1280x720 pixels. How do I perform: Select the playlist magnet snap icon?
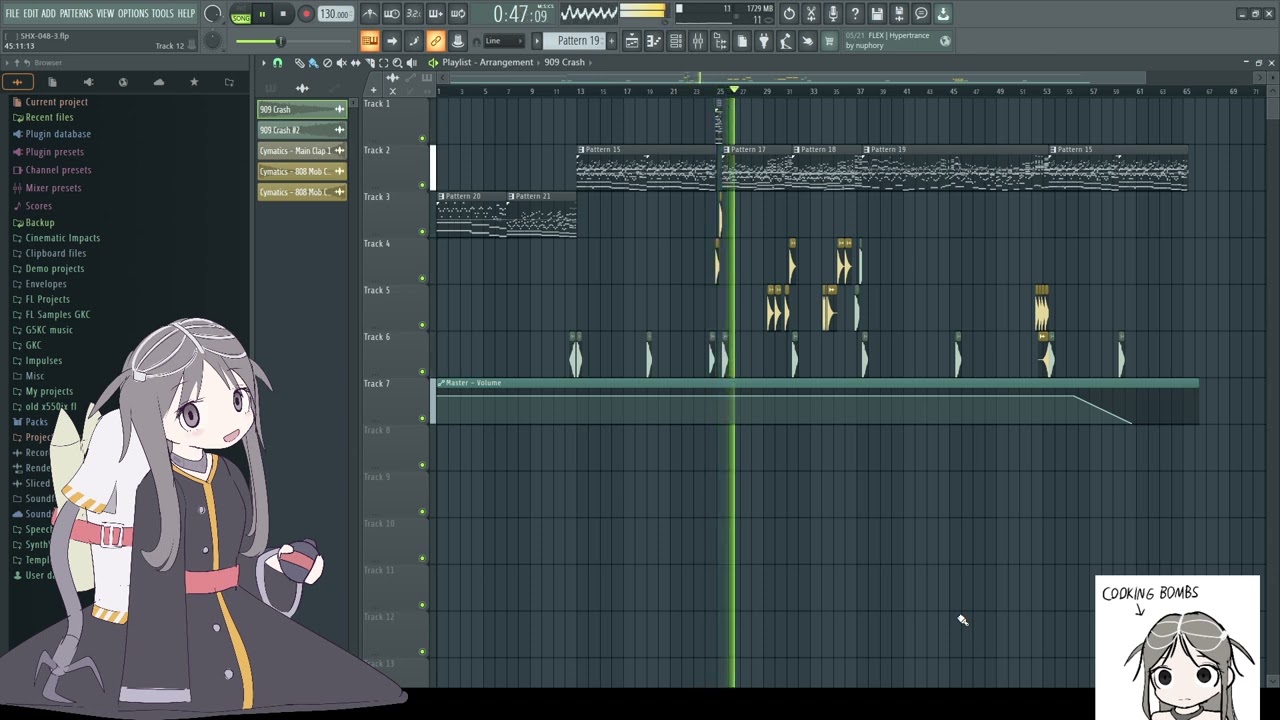[277, 63]
